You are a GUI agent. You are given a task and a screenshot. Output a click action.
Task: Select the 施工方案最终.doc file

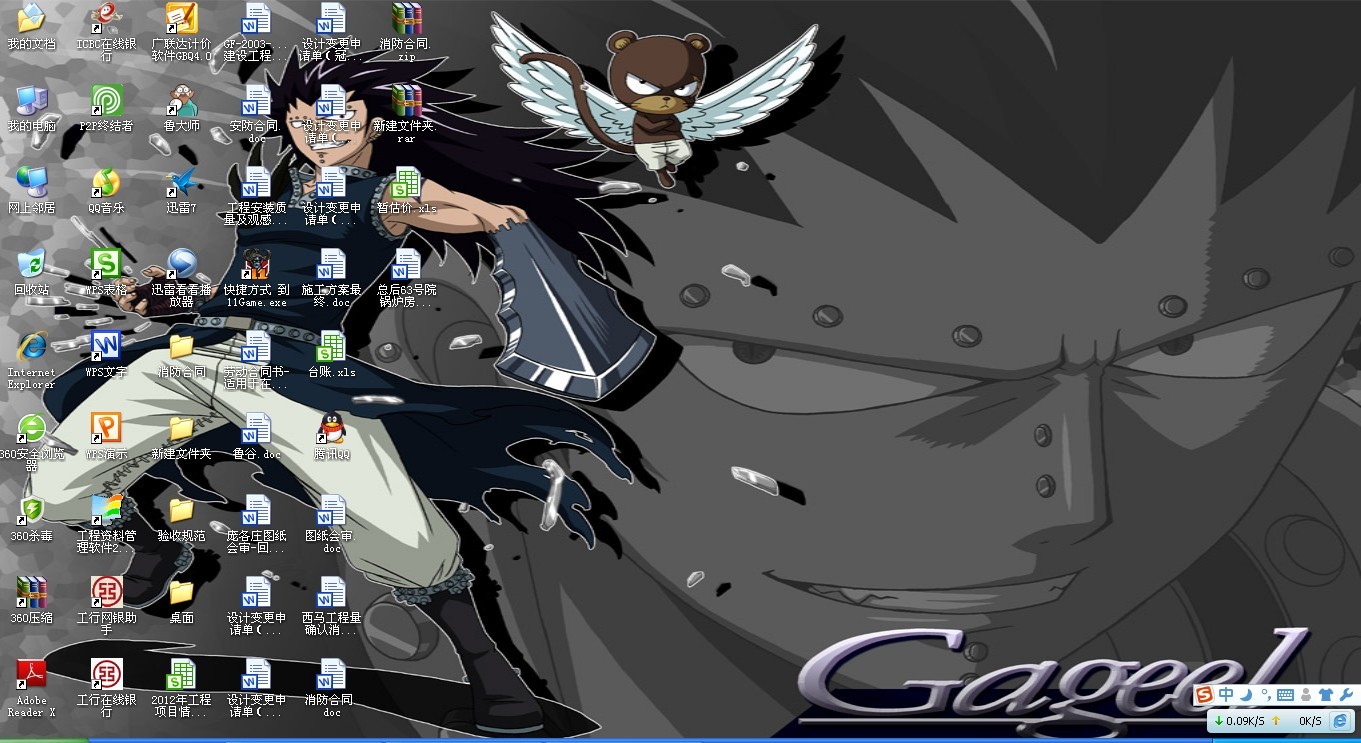pyautogui.click(x=331, y=279)
